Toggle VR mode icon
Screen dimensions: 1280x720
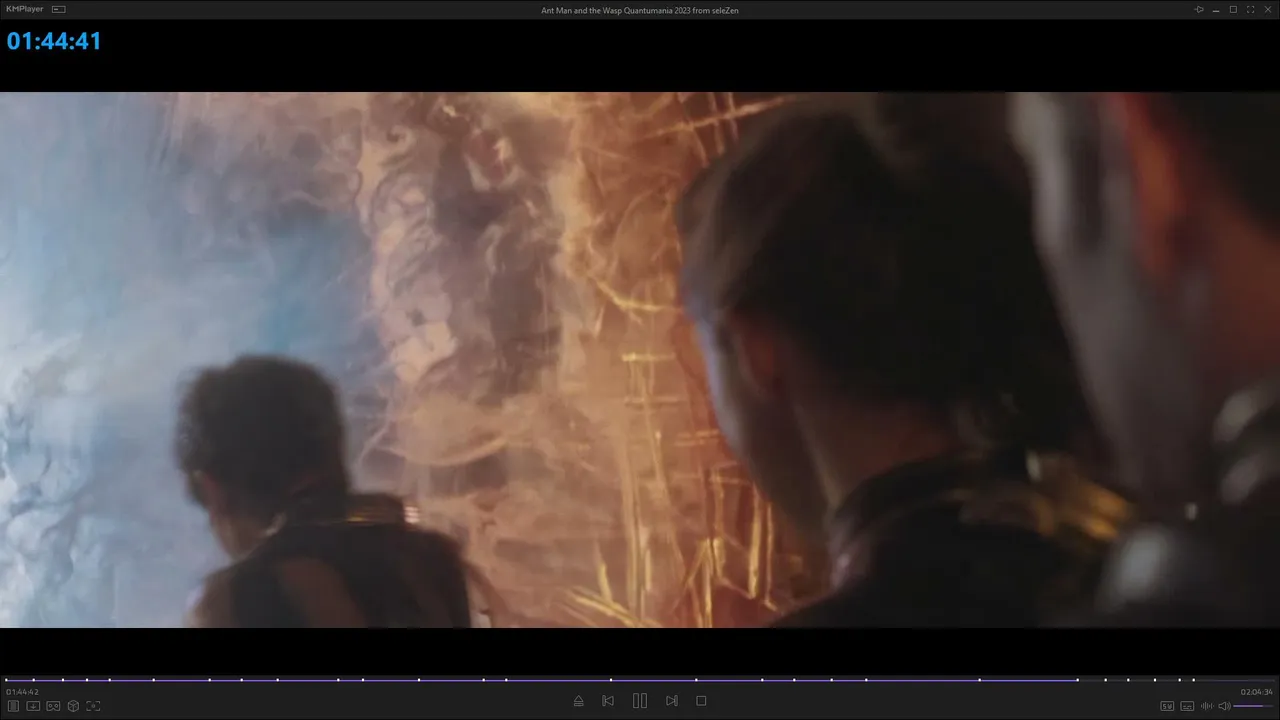[53, 706]
